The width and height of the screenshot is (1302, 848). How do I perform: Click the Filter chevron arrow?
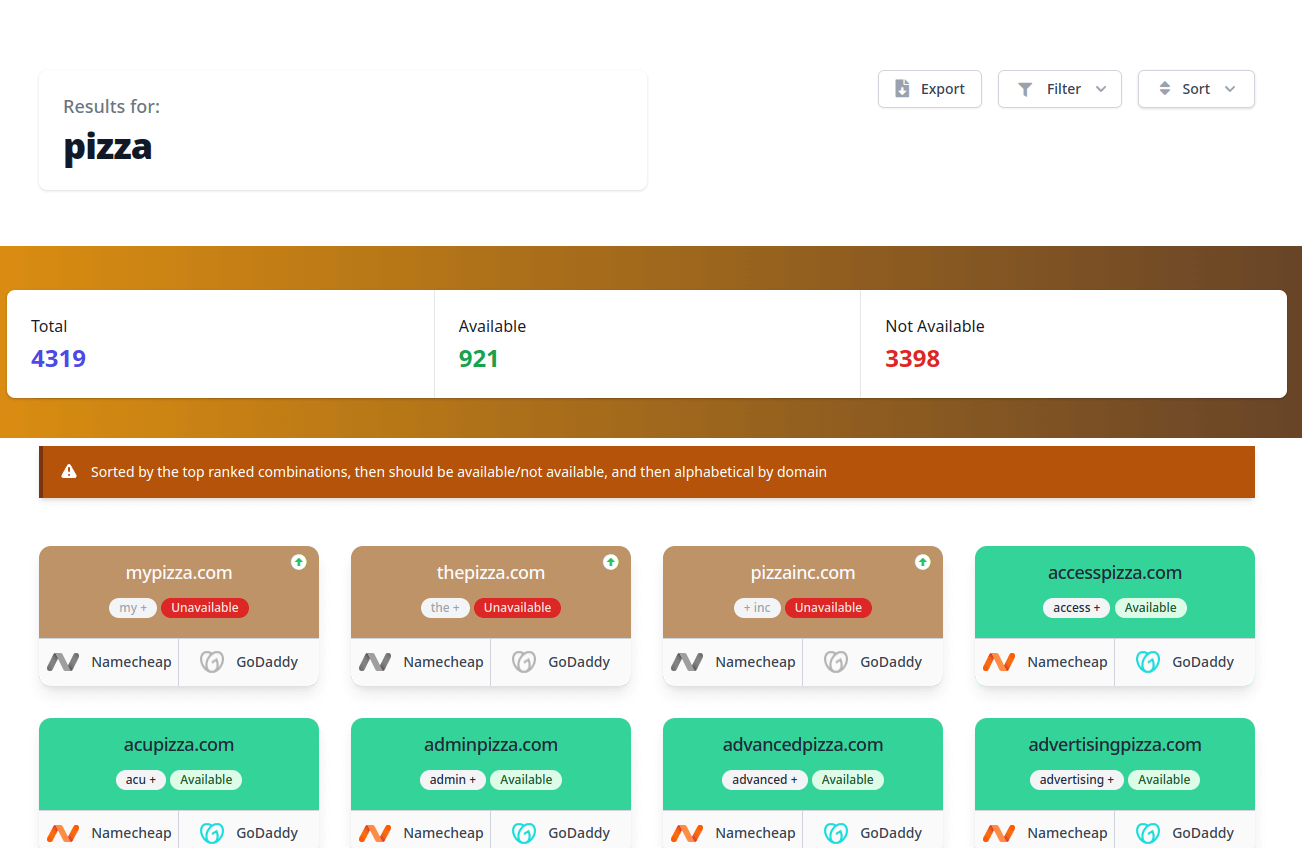click(x=1101, y=89)
